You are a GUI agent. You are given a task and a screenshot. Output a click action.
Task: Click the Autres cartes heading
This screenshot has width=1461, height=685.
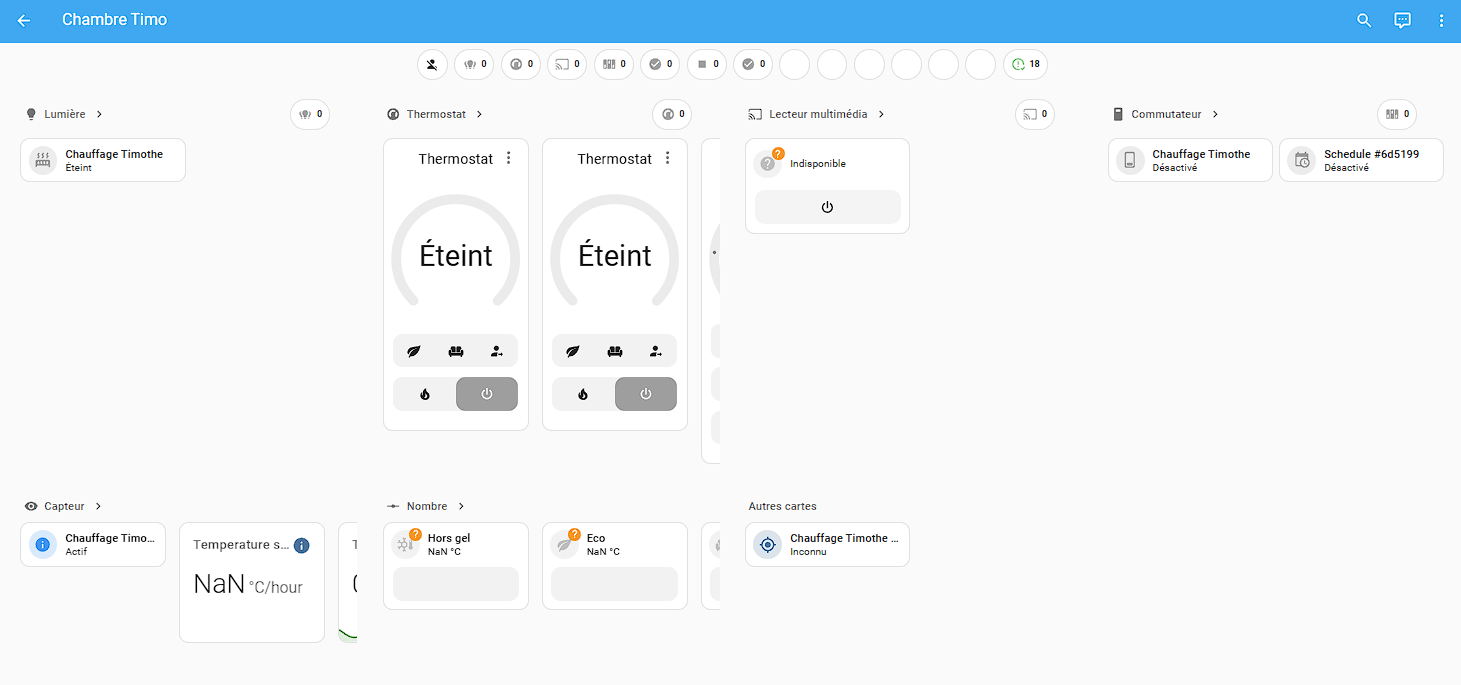[x=783, y=506]
